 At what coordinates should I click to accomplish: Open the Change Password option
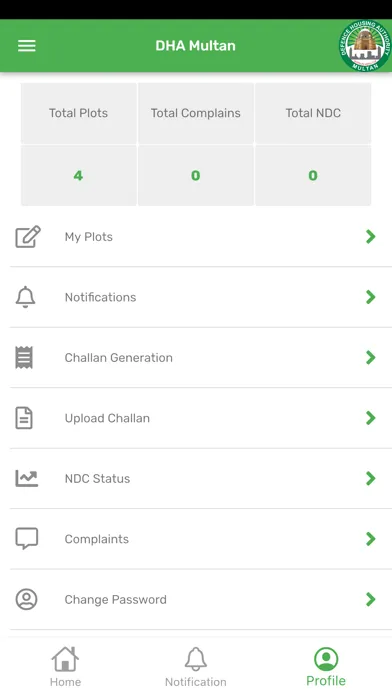point(201,599)
